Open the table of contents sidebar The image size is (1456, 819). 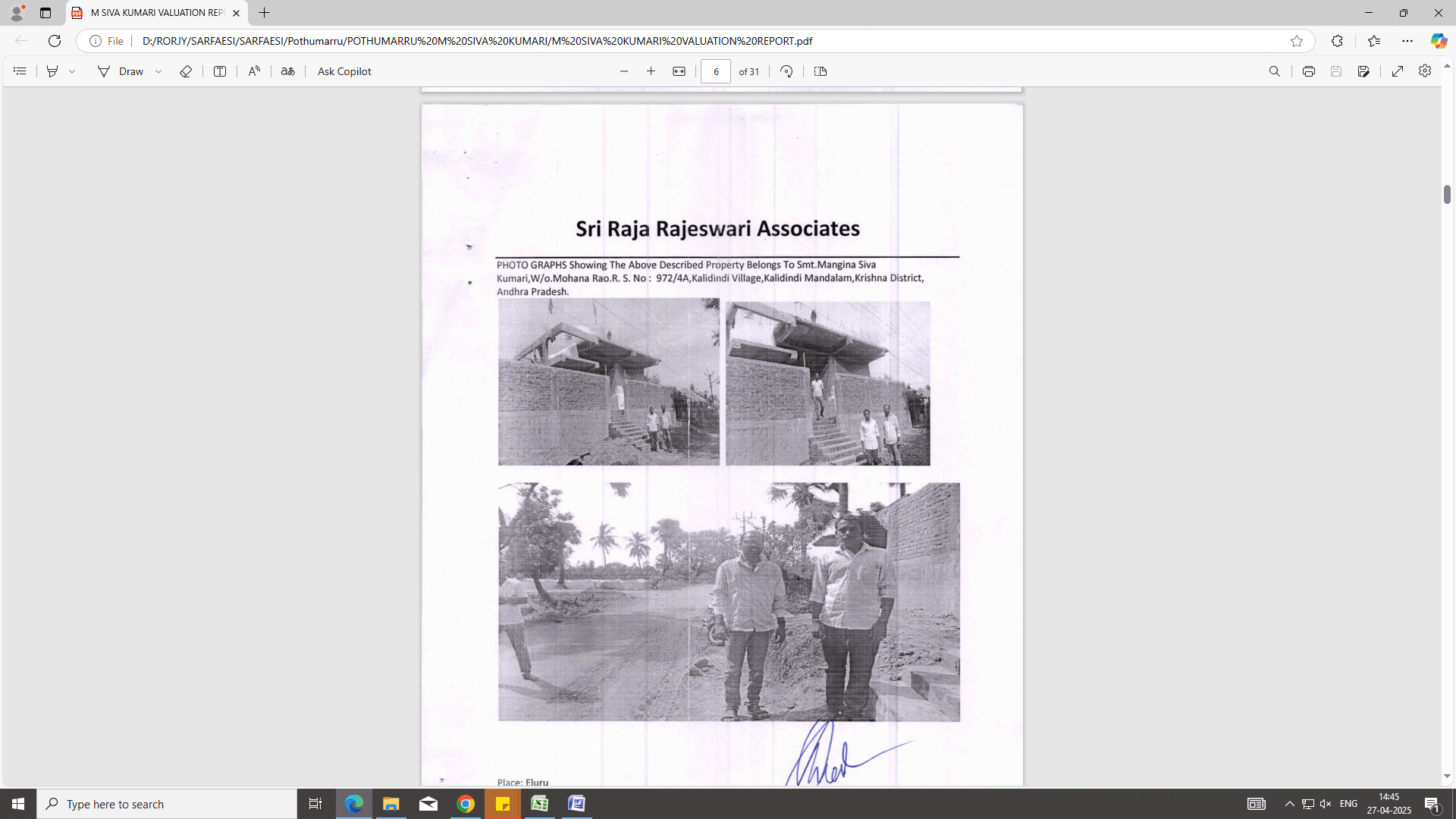(x=20, y=71)
